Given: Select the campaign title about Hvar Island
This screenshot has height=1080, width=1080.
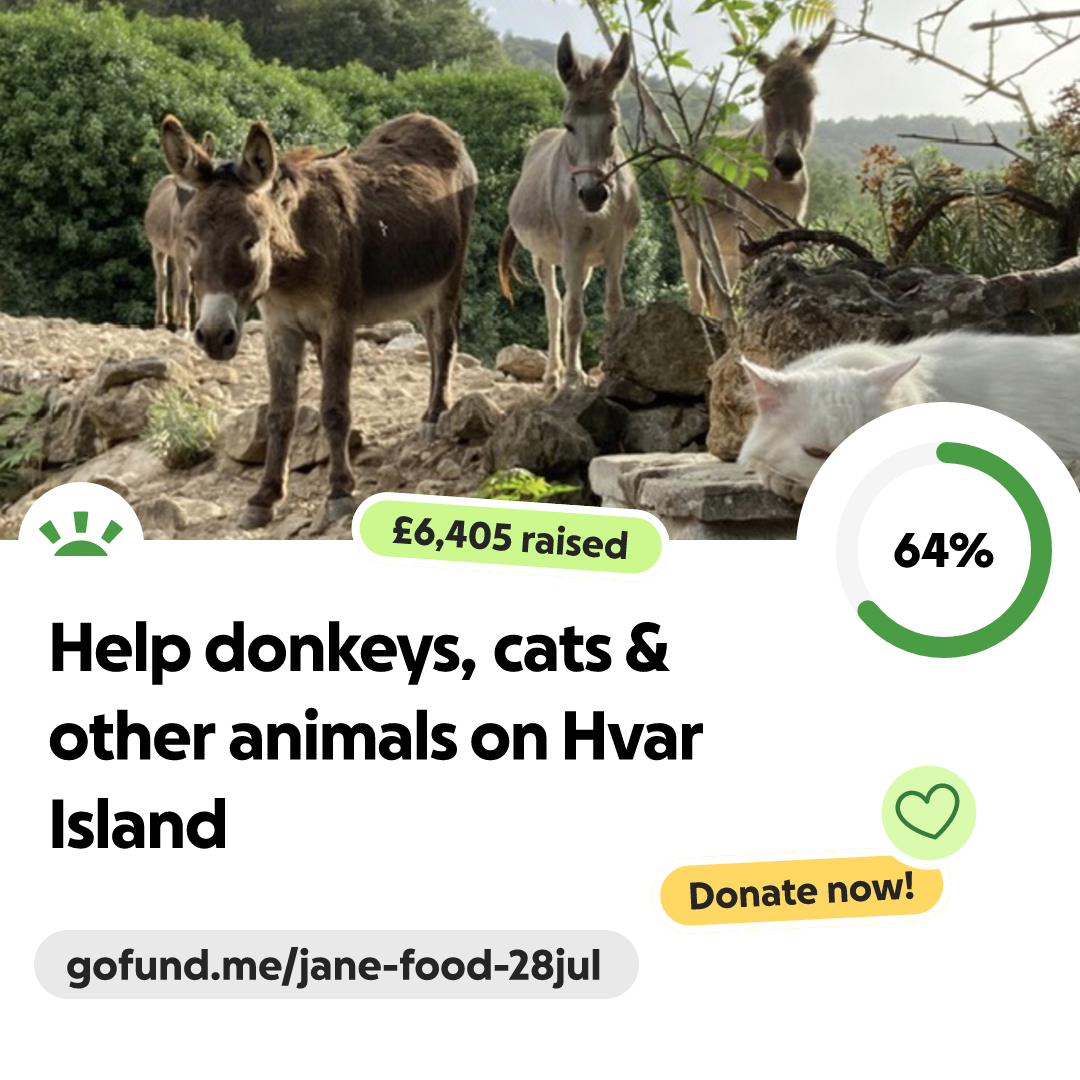Looking at the screenshot, I should pyautogui.click(x=376, y=735).
